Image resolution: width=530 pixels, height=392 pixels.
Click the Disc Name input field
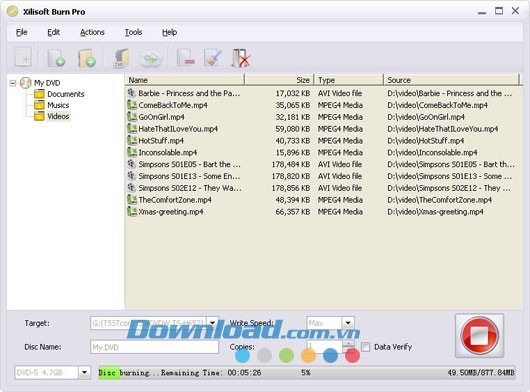coord(154,347)
